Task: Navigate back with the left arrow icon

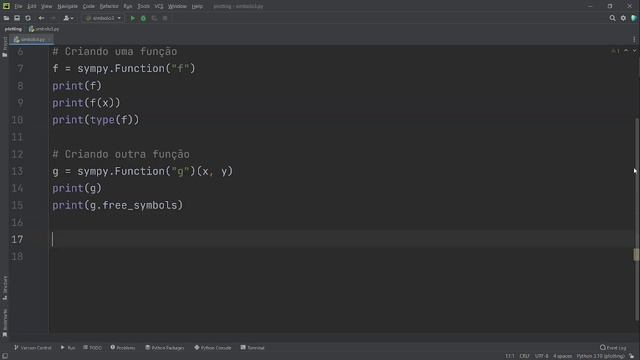Action: coord(41,18)
